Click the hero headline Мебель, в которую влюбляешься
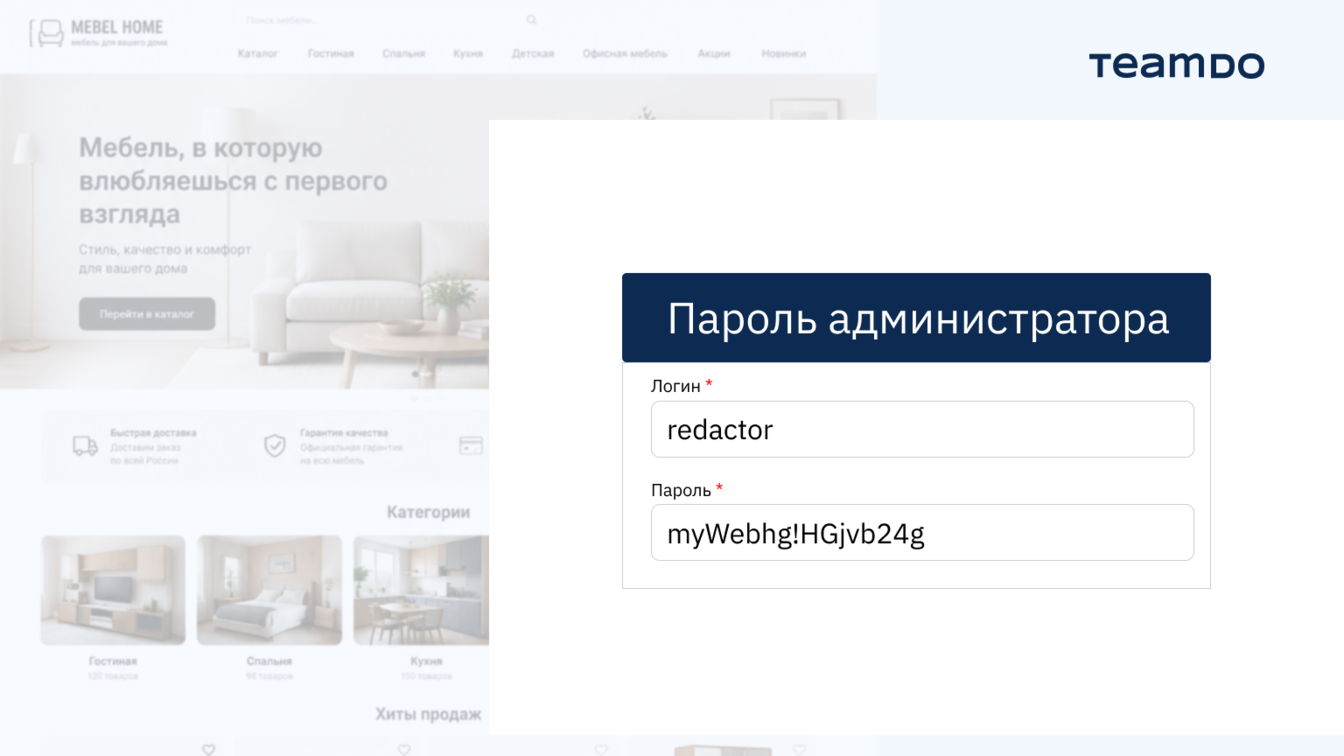 (x=233, y=181)
